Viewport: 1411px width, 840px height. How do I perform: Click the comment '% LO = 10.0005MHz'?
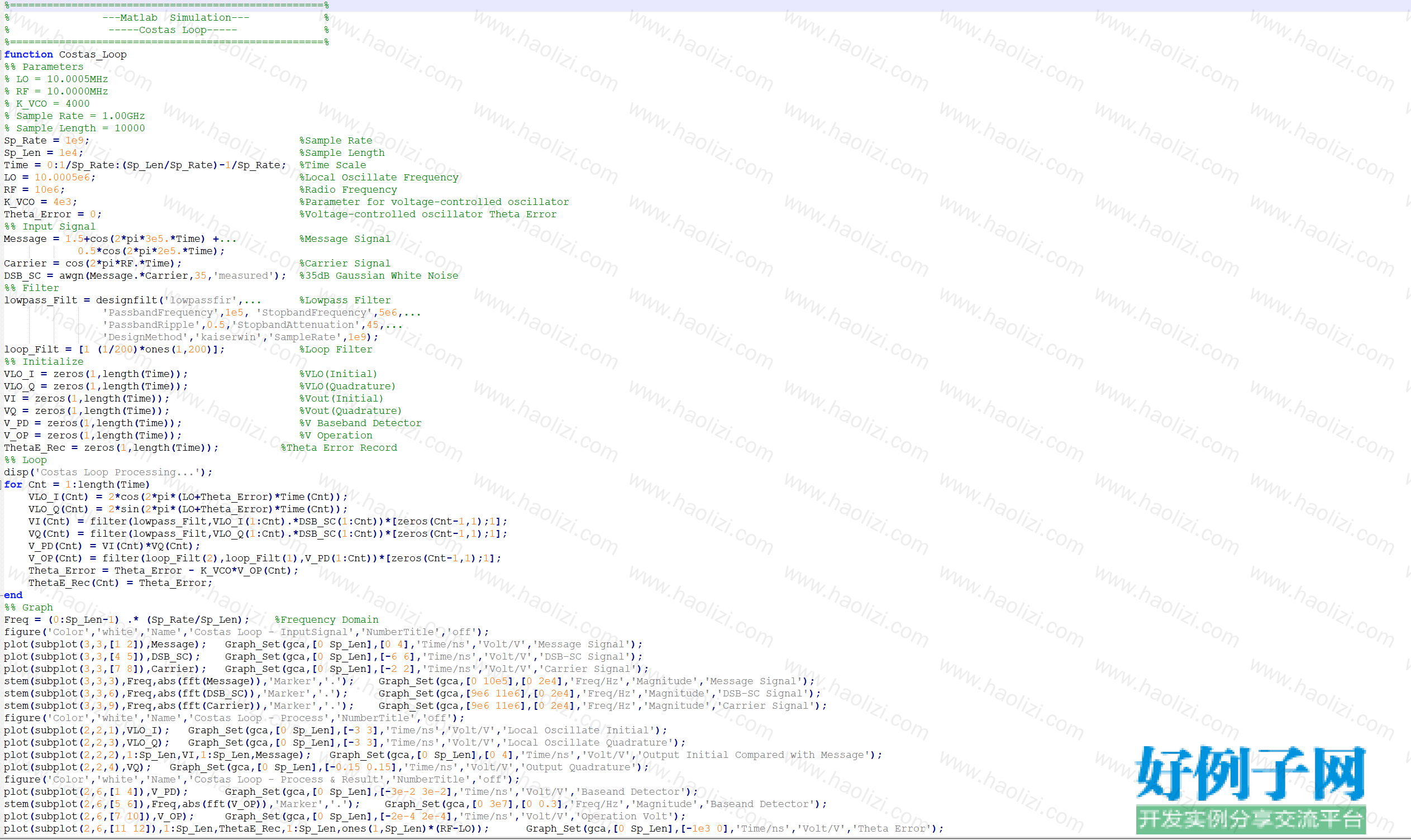coord(56,79)
